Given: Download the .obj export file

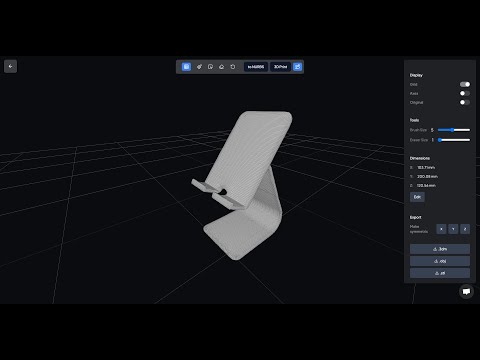Looking at the screenshot, I should tap(440, 261).
